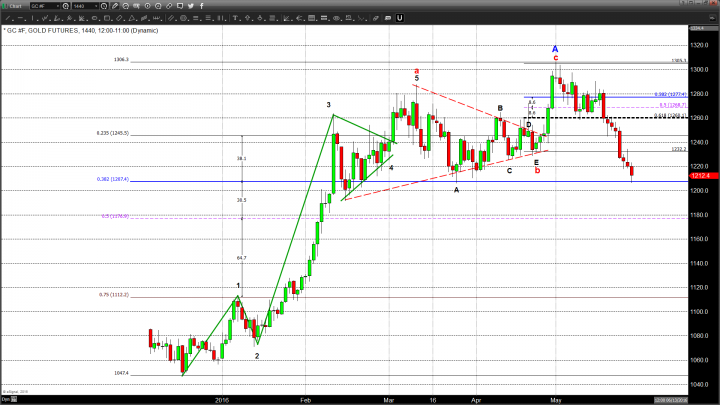Share chart on Twitter
This screenshot has width=720, height=405.
pos(191,6)
